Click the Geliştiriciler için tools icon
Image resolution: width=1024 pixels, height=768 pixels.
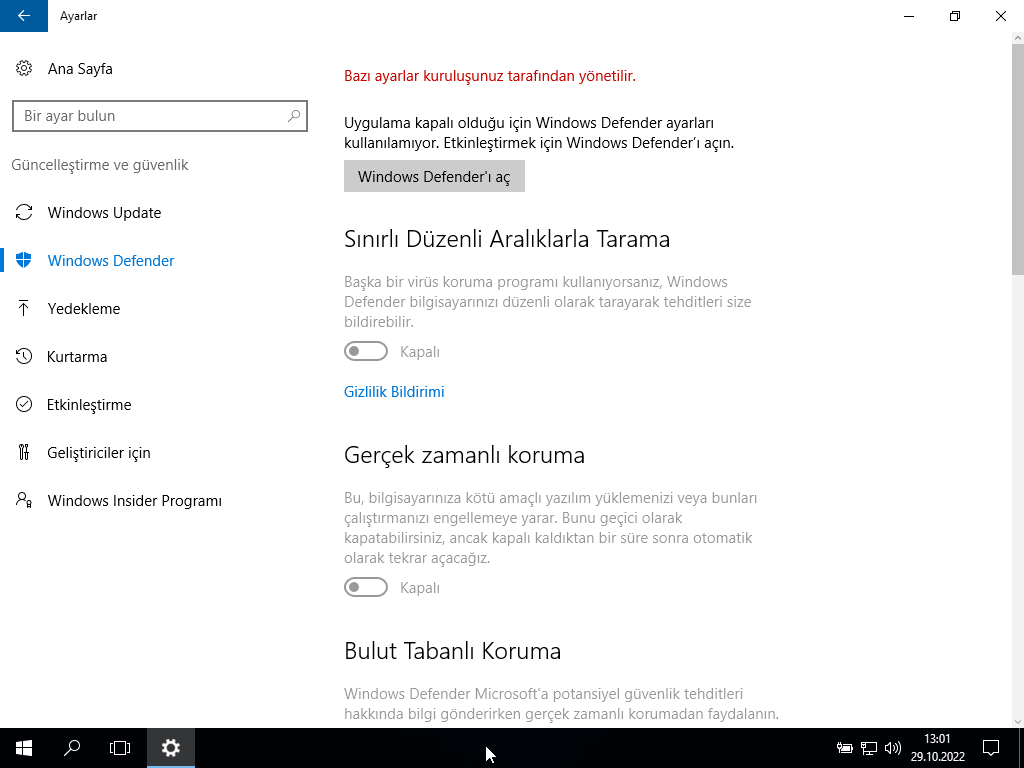(x=24, y=452)
